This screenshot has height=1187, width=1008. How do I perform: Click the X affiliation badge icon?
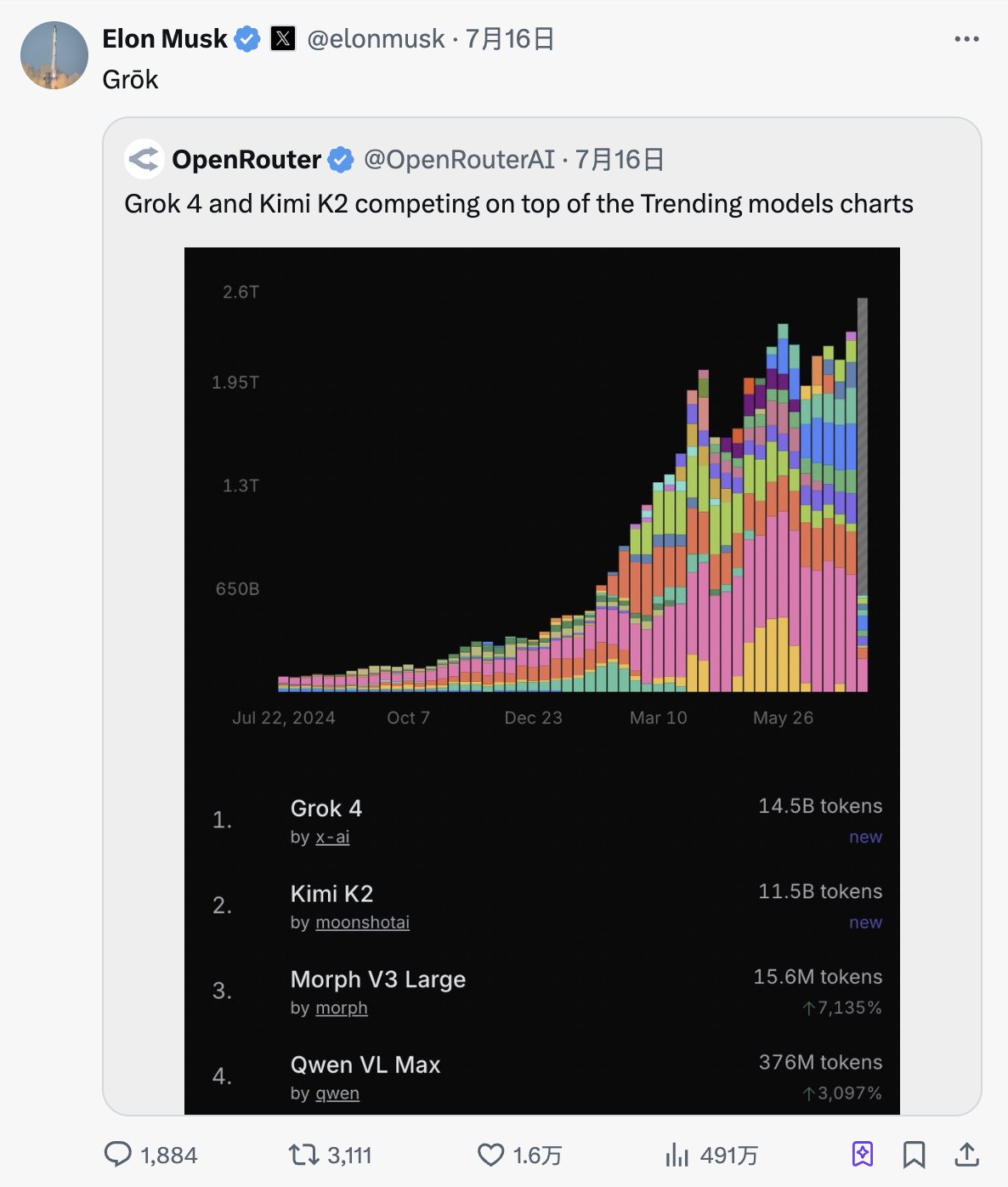tap(283, 39)
